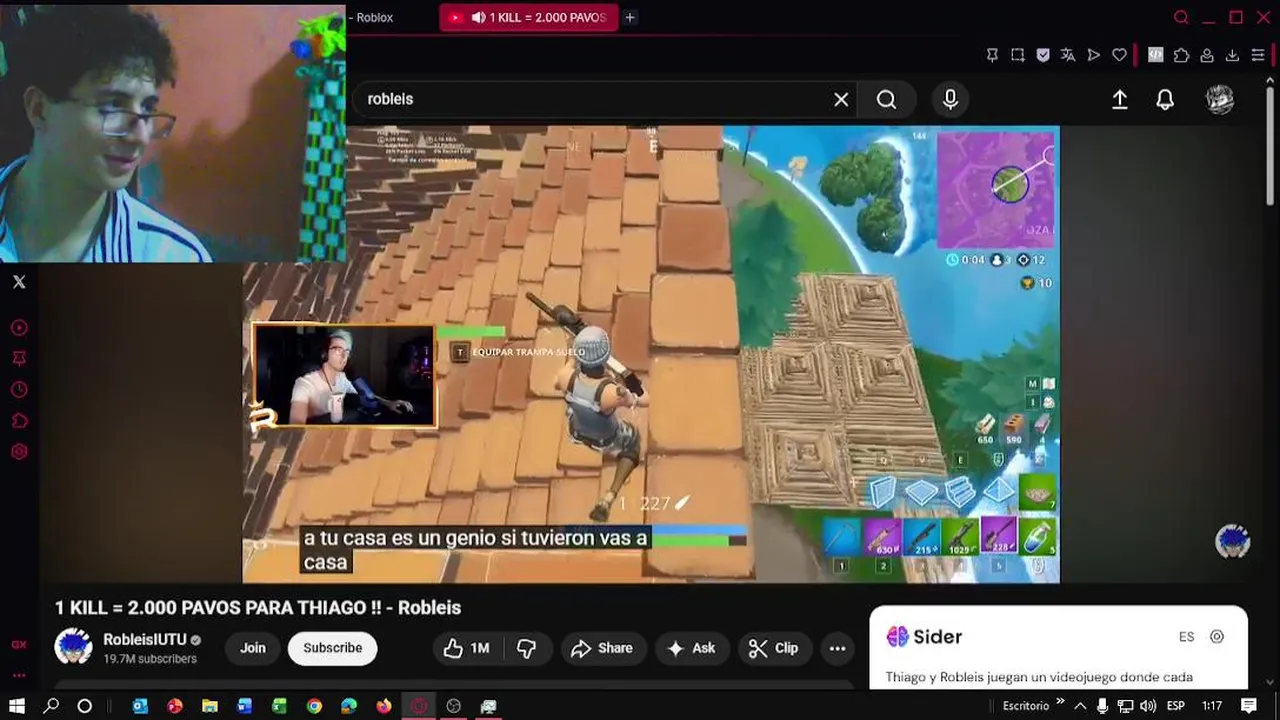The image size is (1280, 720).
Task: Open the code extension icon in toolbar
Action: click(x=1156, y=55)
